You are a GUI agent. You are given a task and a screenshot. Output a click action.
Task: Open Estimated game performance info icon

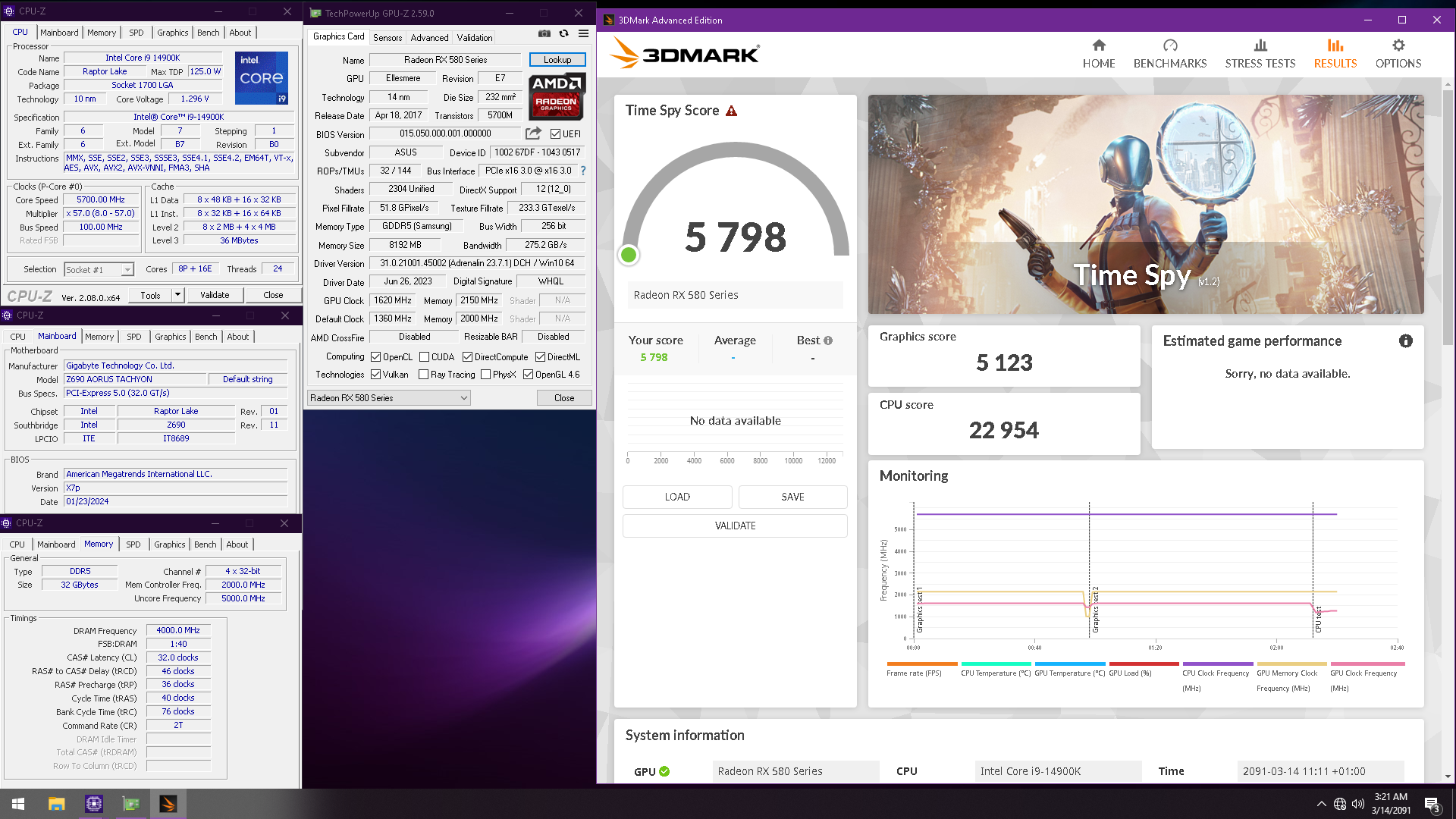[1405, 341]
